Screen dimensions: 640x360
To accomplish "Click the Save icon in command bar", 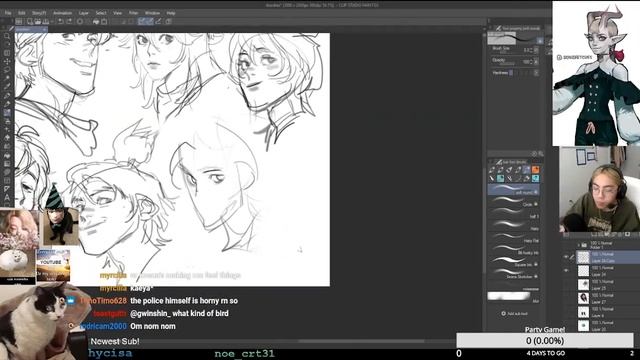I will [x=46, y=21].
